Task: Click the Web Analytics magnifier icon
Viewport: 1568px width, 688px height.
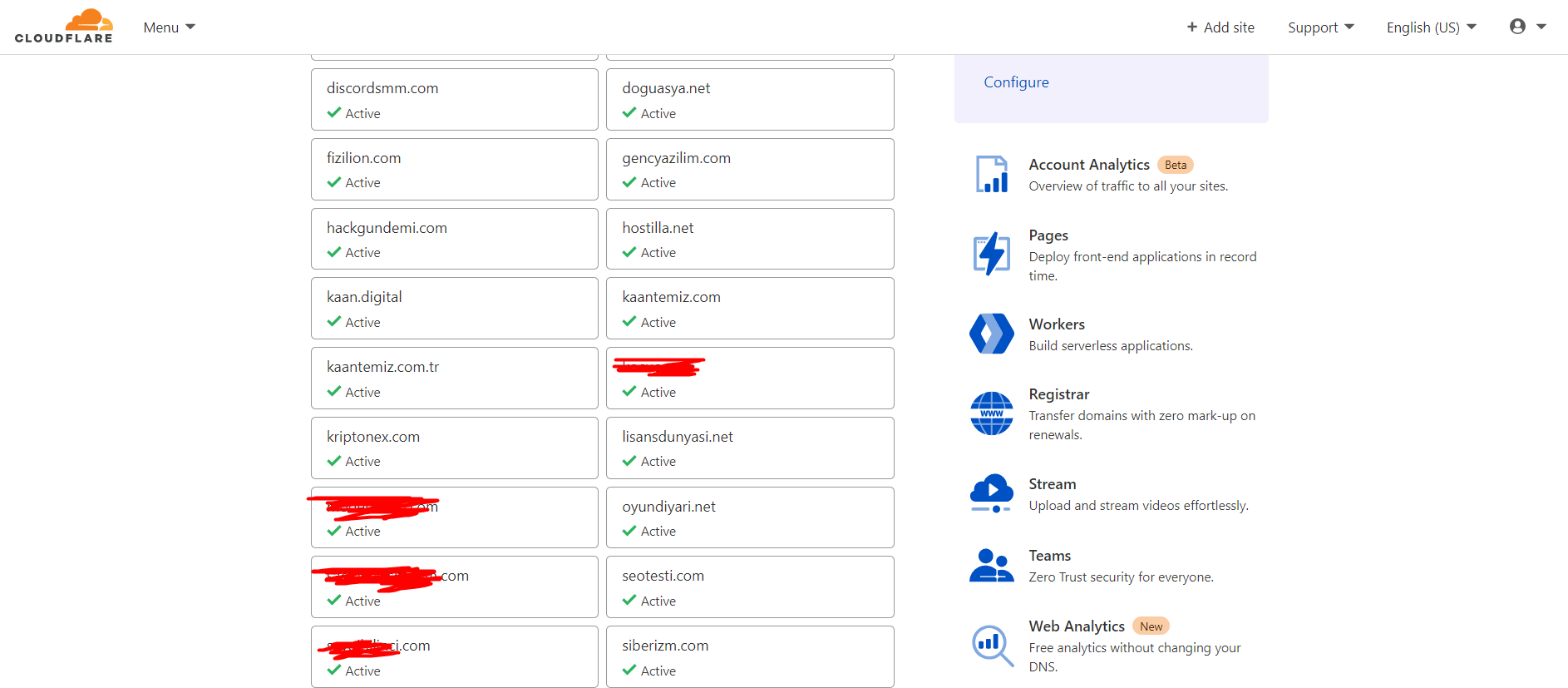Action: (993, 646)
